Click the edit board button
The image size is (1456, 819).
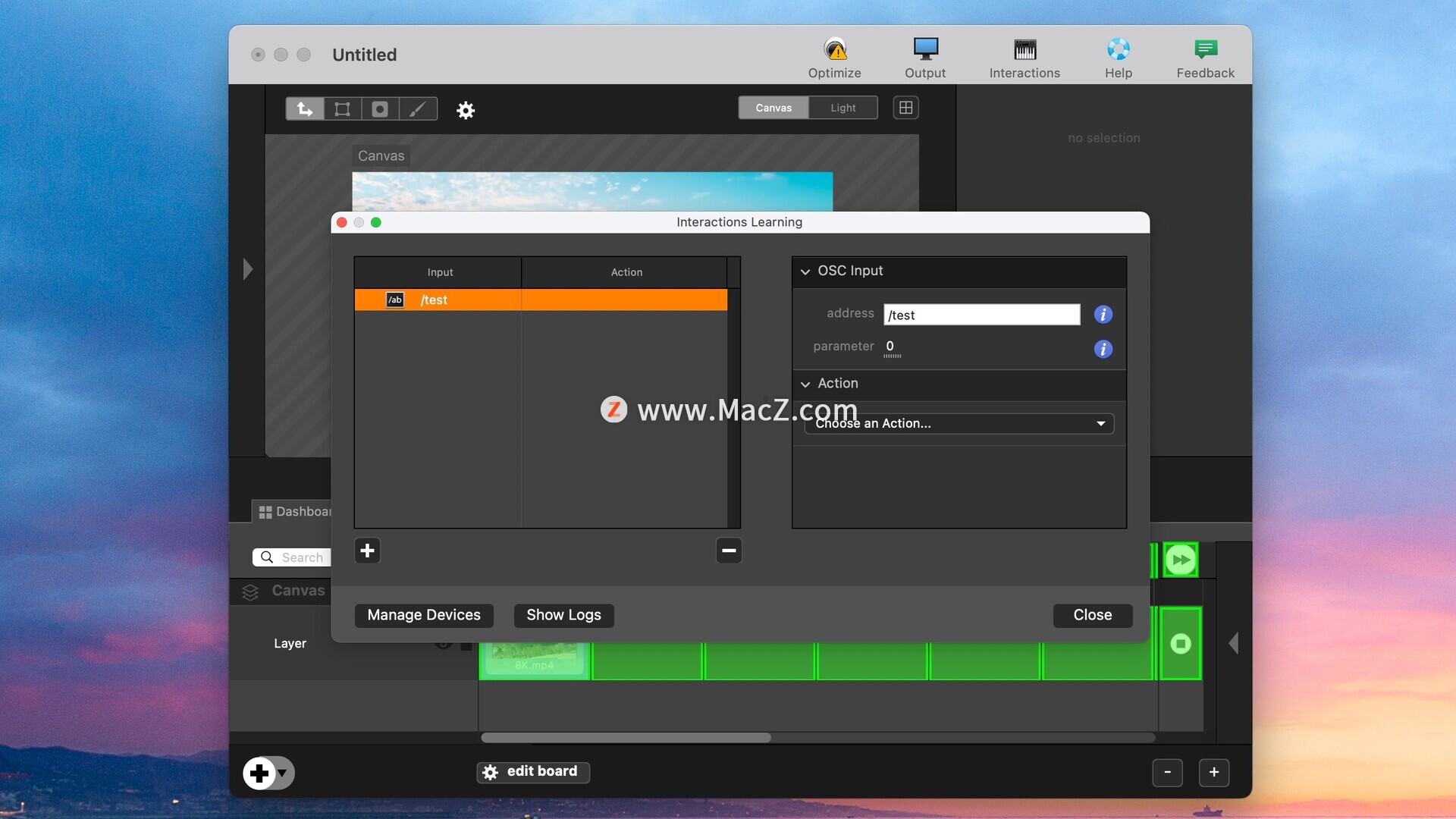click(533, 772)
